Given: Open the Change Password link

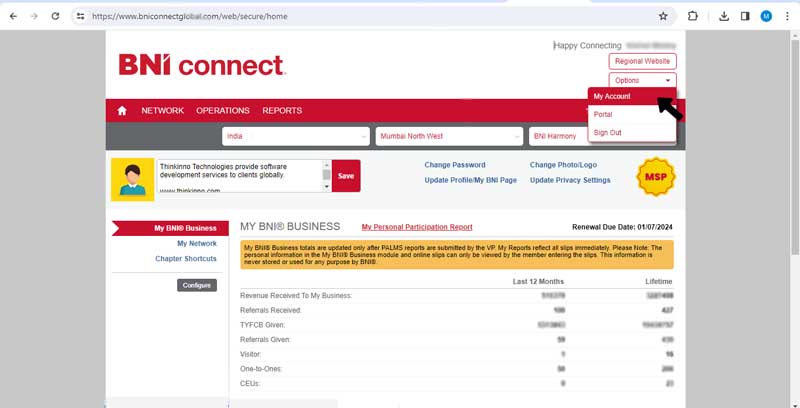Looking at the screenshot, I should [455, 165].
